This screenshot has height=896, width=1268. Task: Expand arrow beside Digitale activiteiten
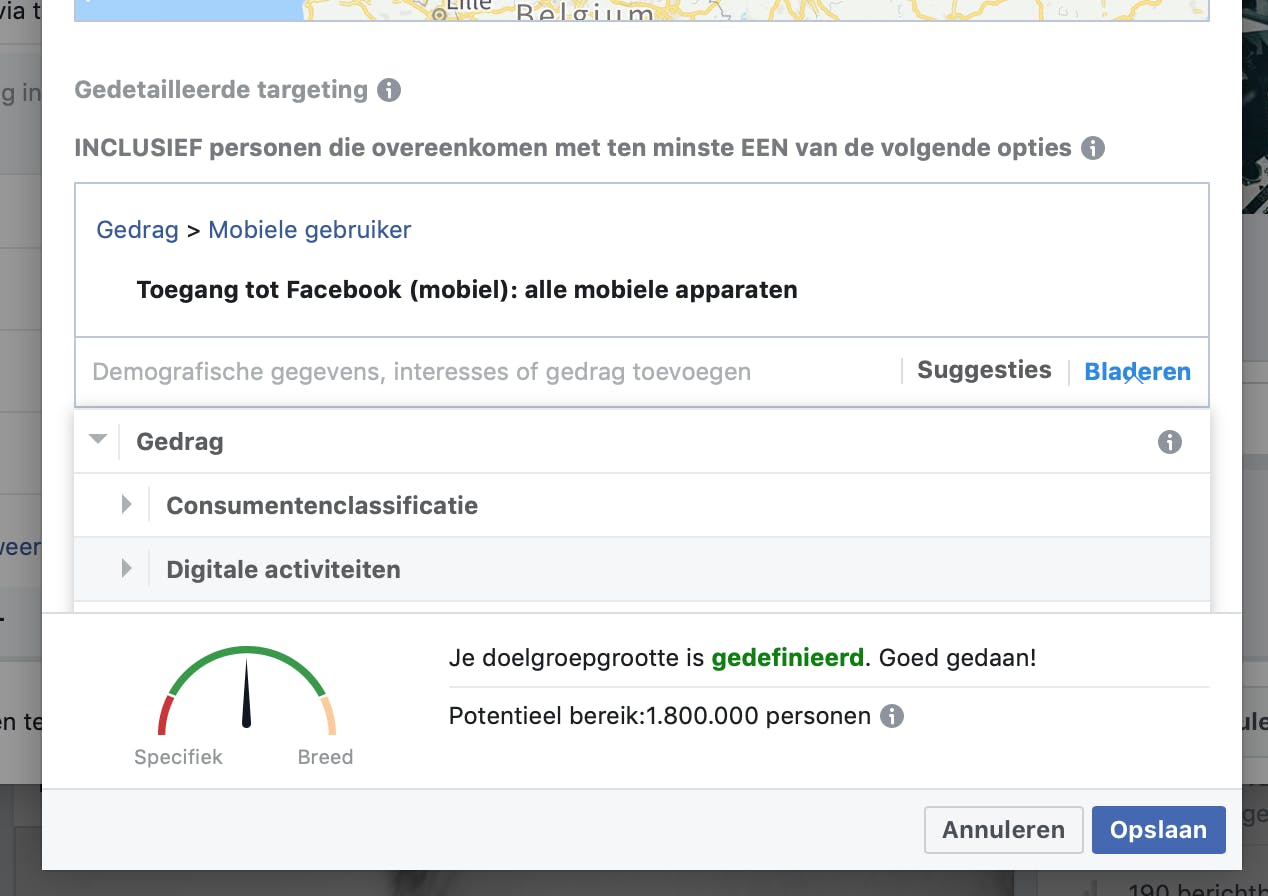[x=127, y=569]
